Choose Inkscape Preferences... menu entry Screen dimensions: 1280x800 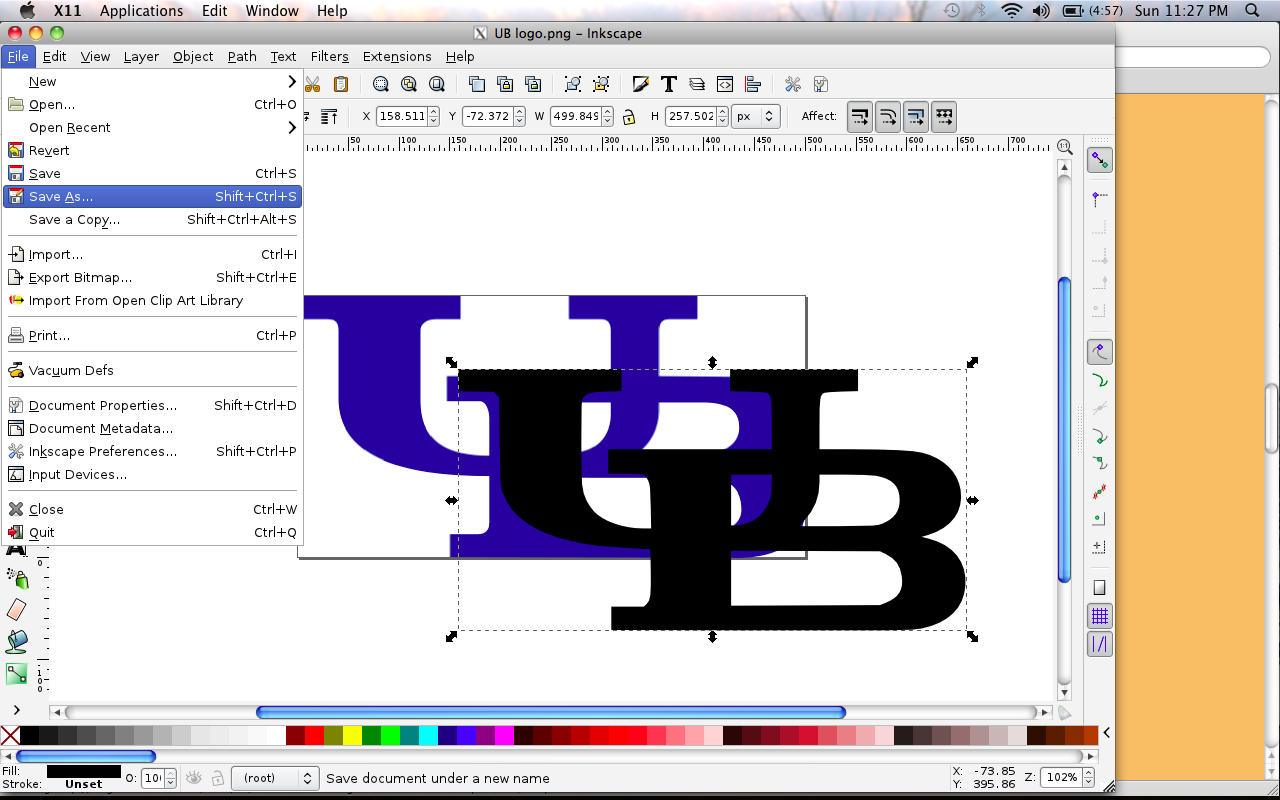[x=152, y=452]
